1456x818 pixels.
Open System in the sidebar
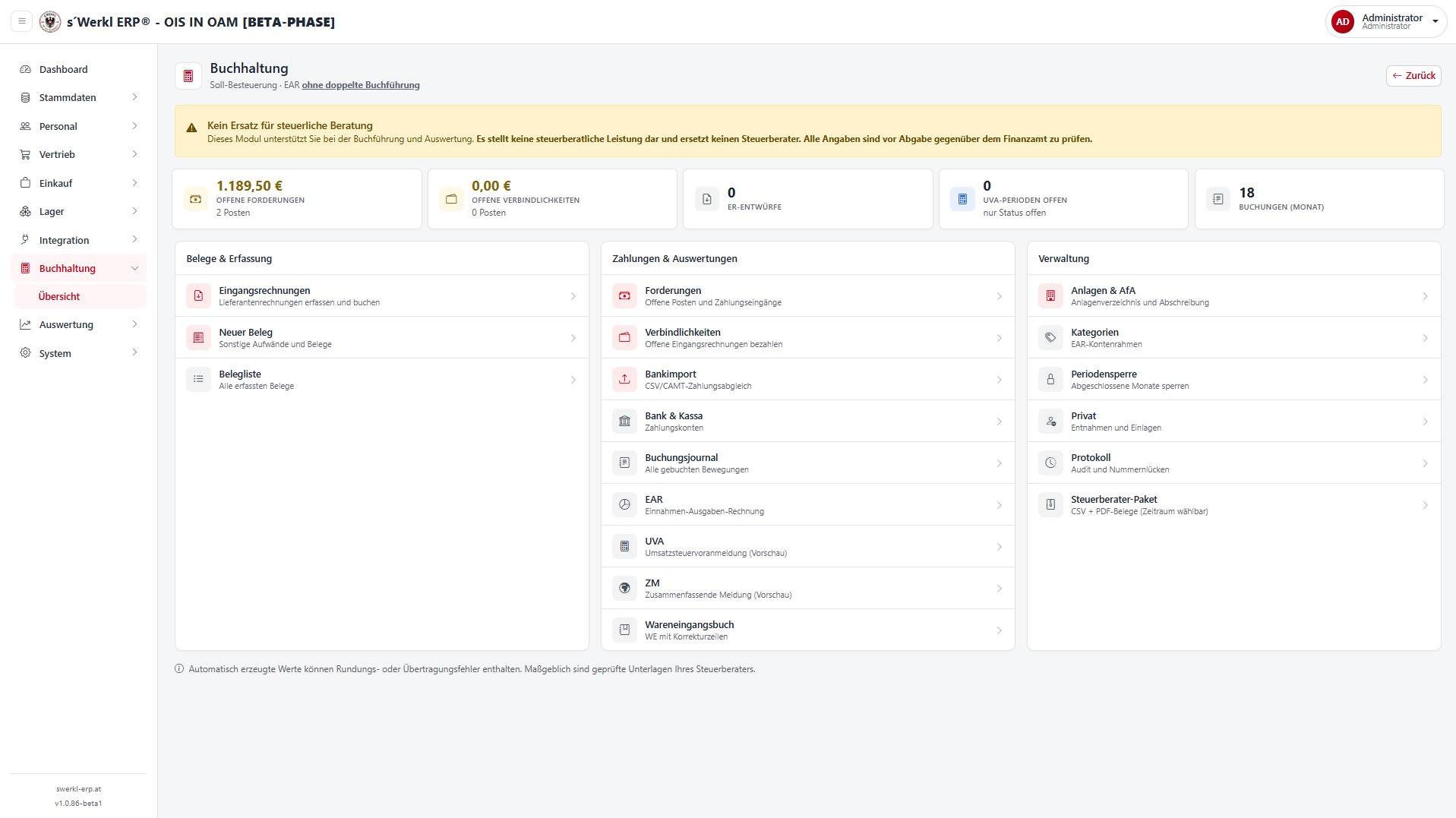(x=78, y=353)
